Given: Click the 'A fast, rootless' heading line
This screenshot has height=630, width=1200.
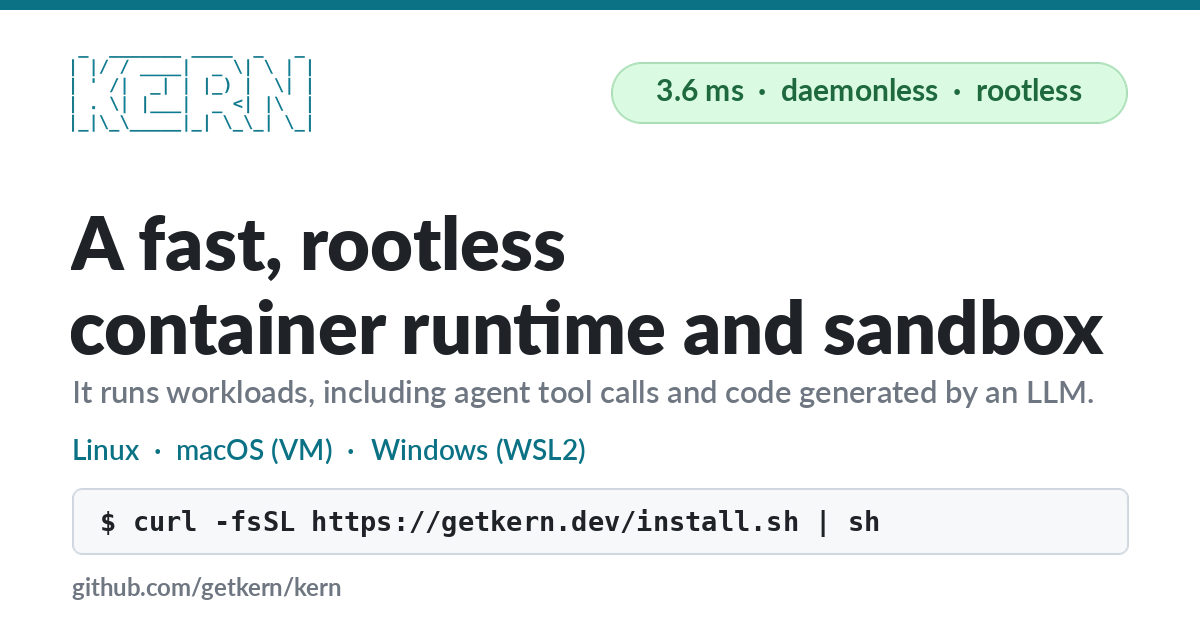Looking at the screenshot, I should (x=319, y=247).
